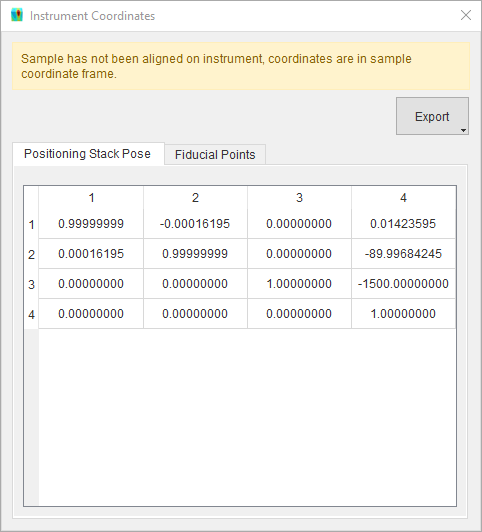Select row header 2
This screenshot has width=482, height=532.
31,254
